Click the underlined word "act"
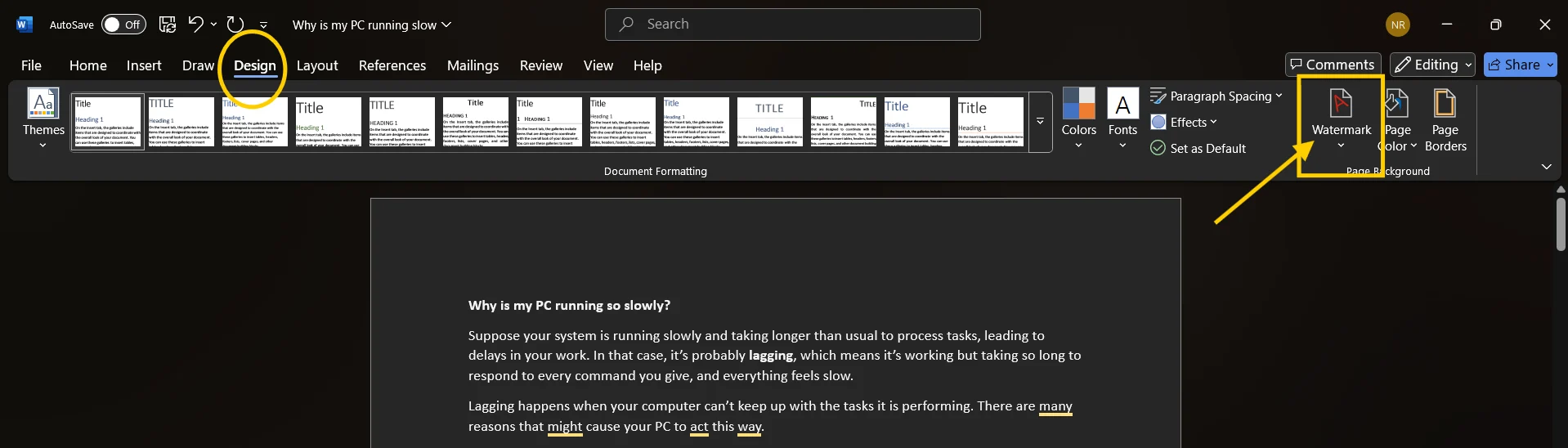This screenshot has width=1568, height=448. pos(699,427)
